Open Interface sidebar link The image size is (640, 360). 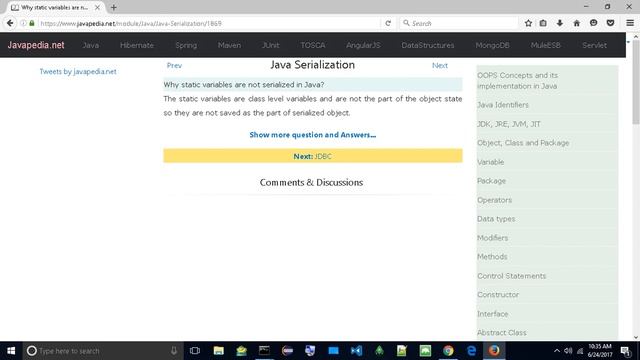(493, 314)
